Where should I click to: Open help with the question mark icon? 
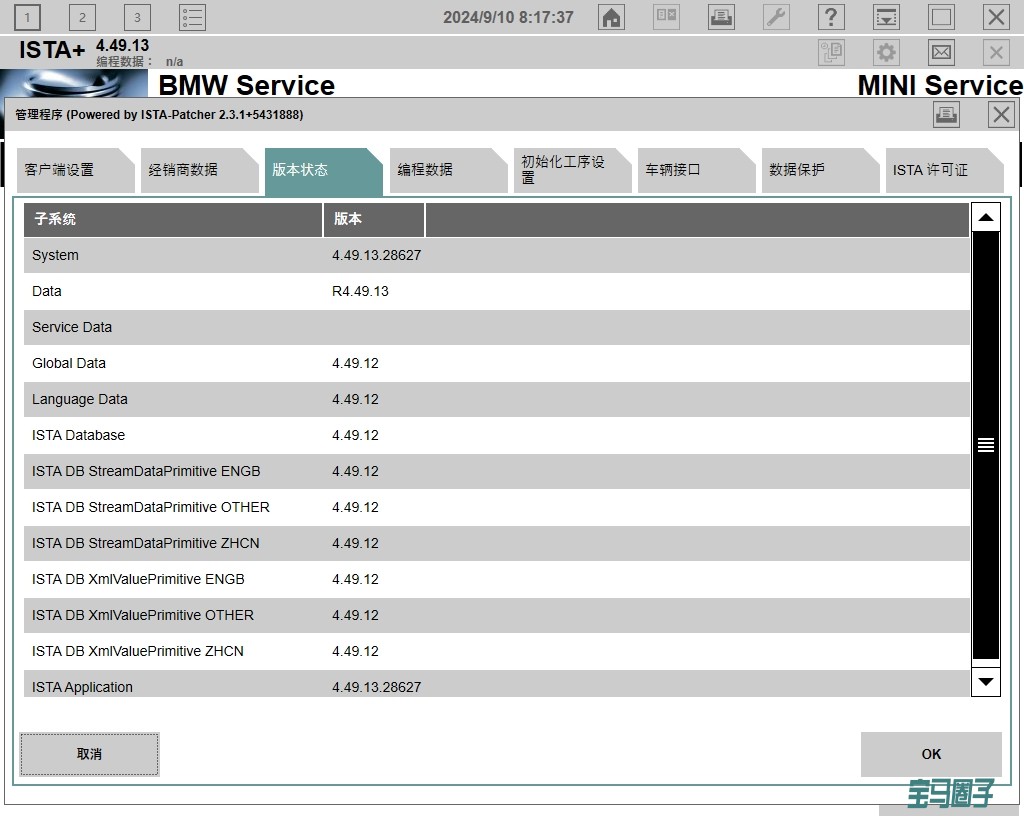click(x=831, y=17)
